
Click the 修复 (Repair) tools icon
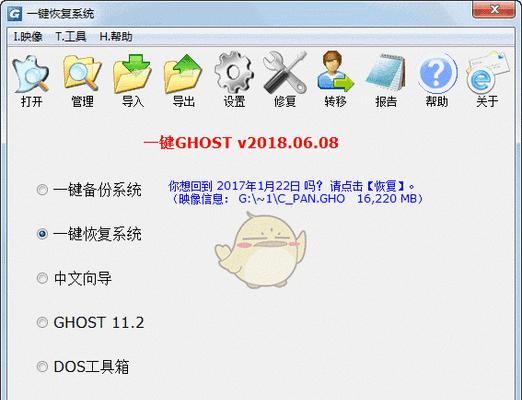point(285,73)
